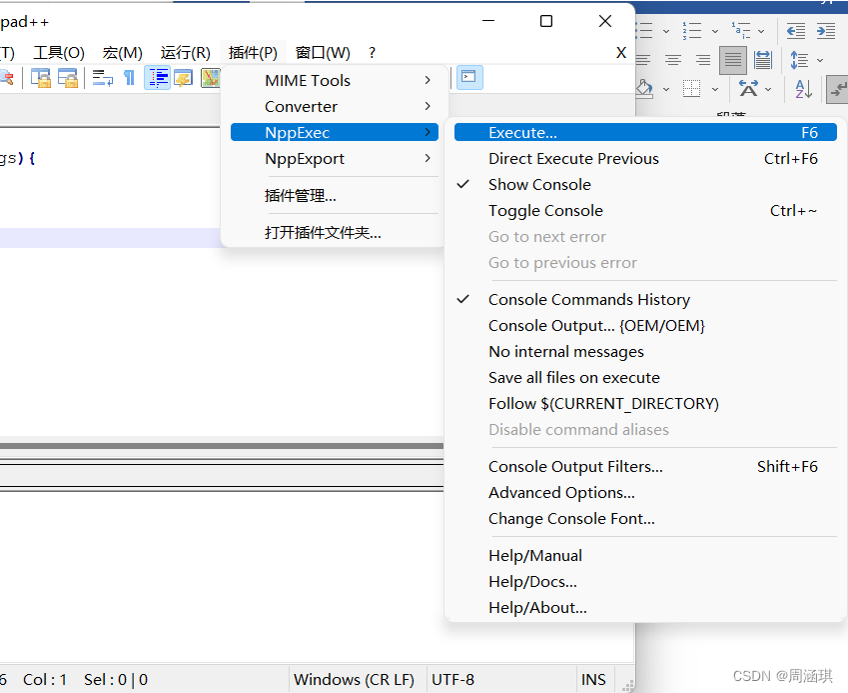Toggle INS insert mode in status bar
Screen dimensions: 848x693
pos(593,679)
